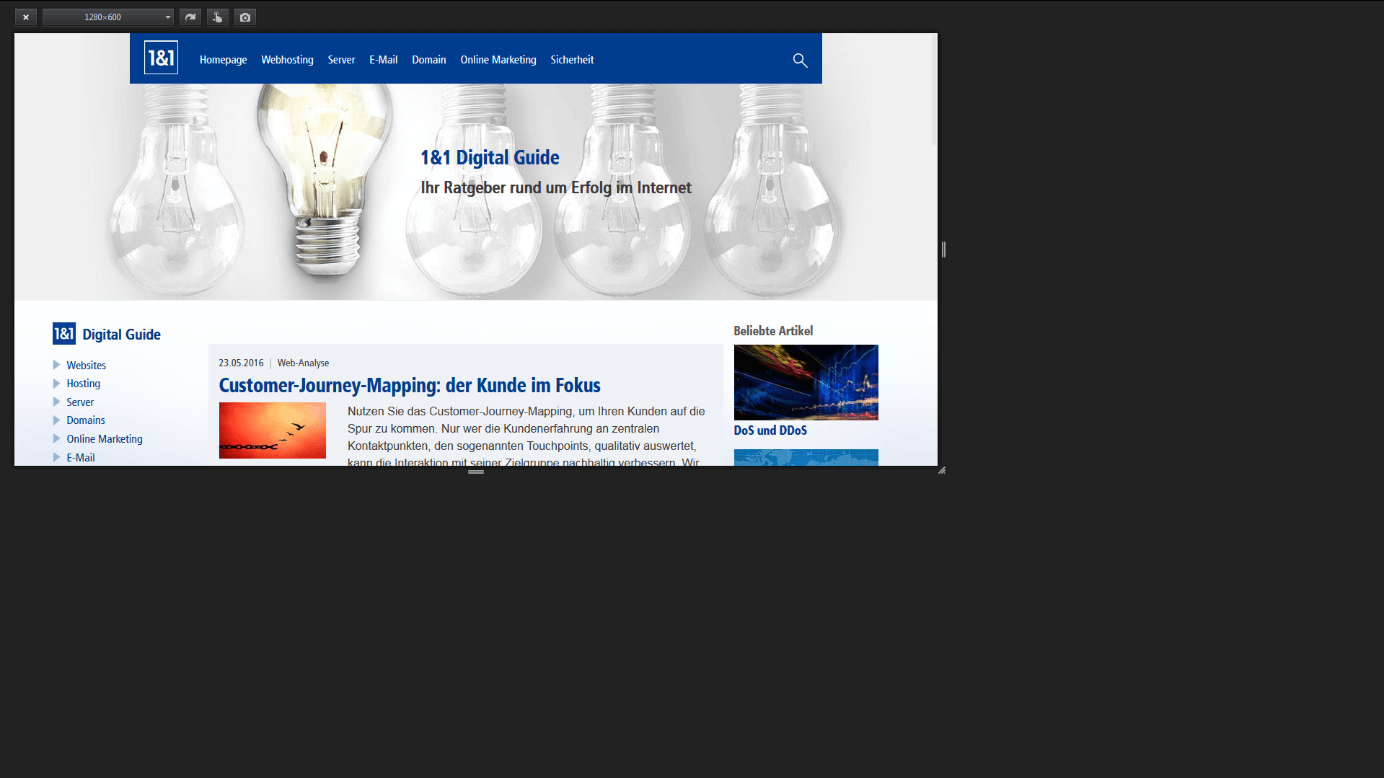Expand arrow beside sidebar Server
The height and width of the screenshot is (778, 1384).
(57, 402)
